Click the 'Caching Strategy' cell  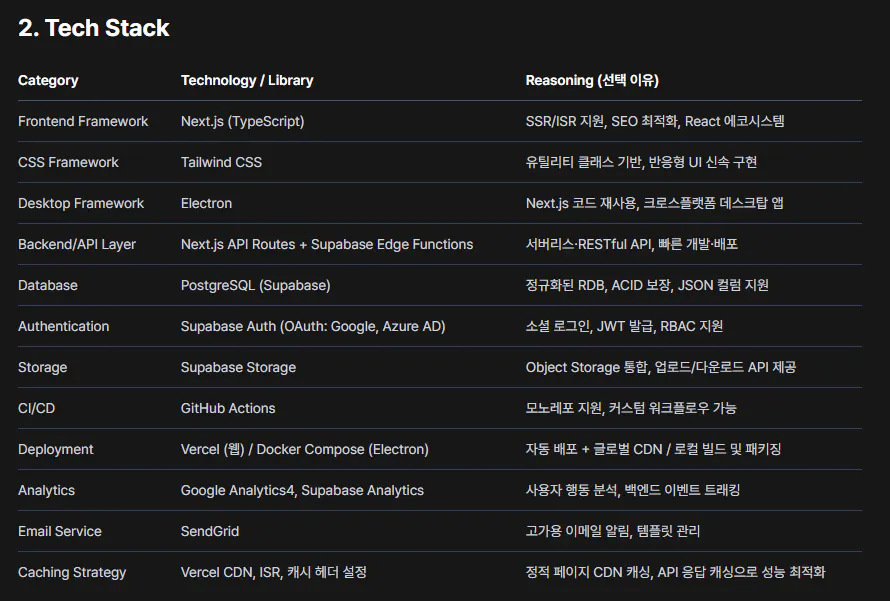[72, 572]
